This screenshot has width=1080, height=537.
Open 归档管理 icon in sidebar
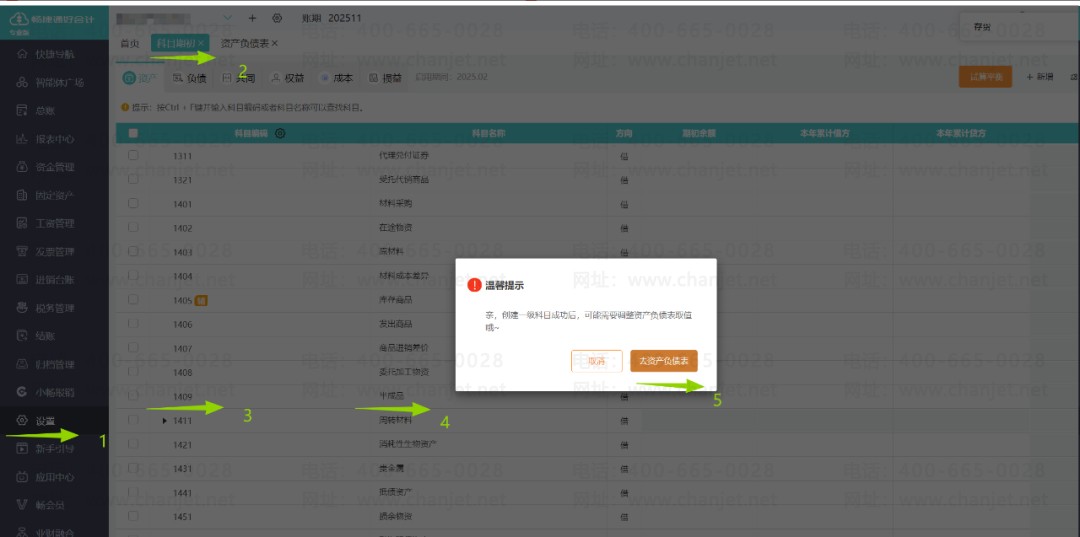(x=21, y=364)
